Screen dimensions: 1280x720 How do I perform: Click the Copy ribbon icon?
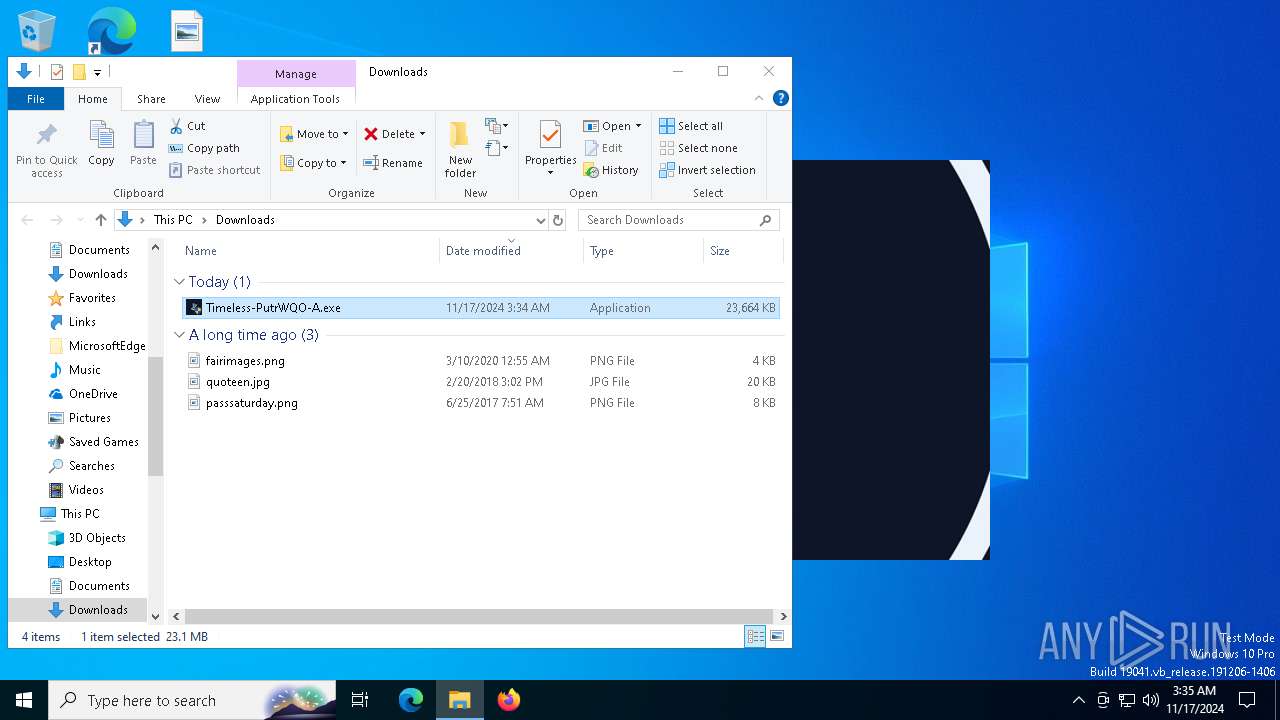(x=101, y=143)
